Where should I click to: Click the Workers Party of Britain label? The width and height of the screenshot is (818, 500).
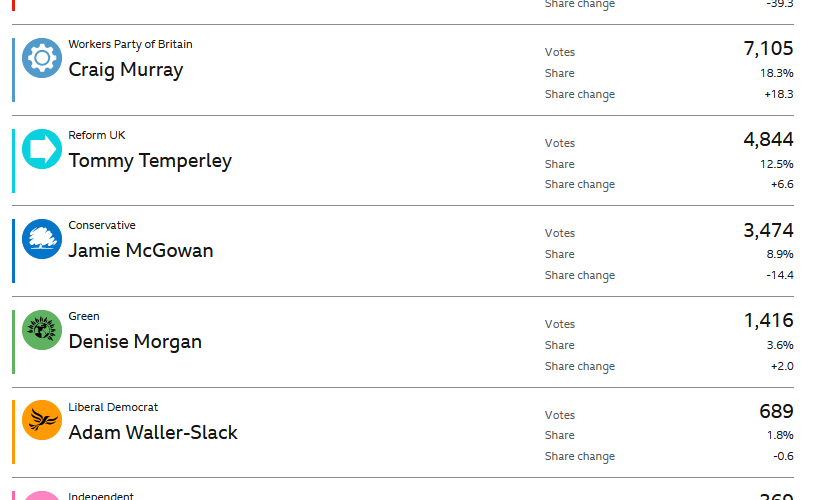pos(130,44)
